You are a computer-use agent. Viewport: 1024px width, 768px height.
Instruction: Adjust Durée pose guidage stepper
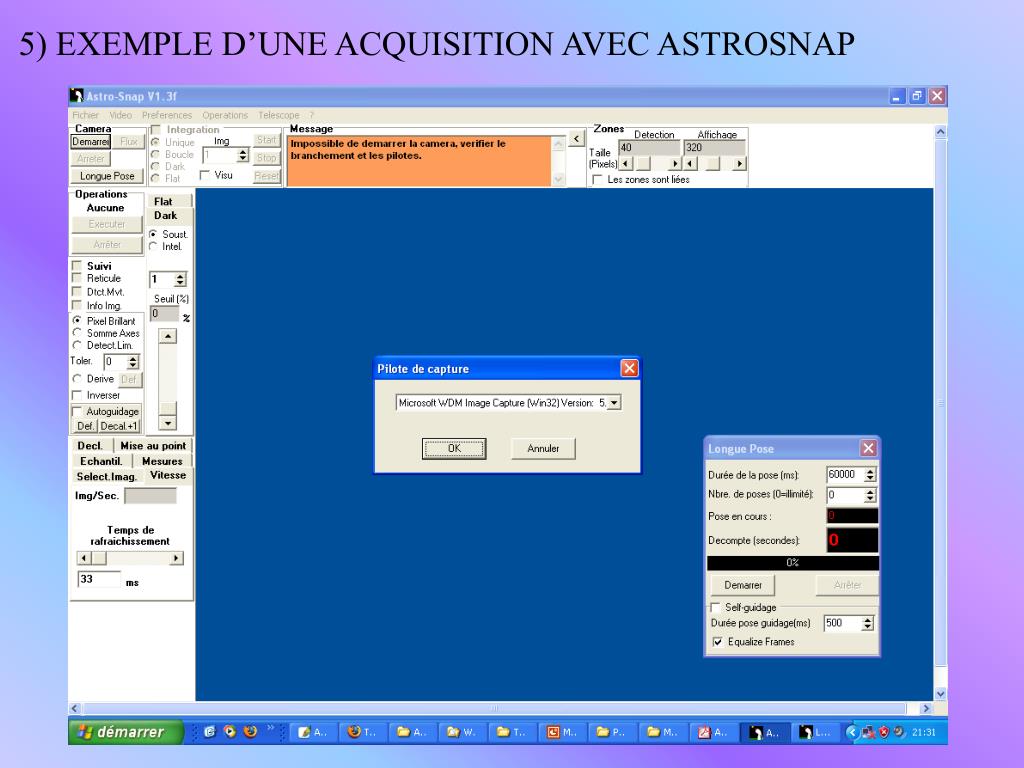(x=867, y=623)
